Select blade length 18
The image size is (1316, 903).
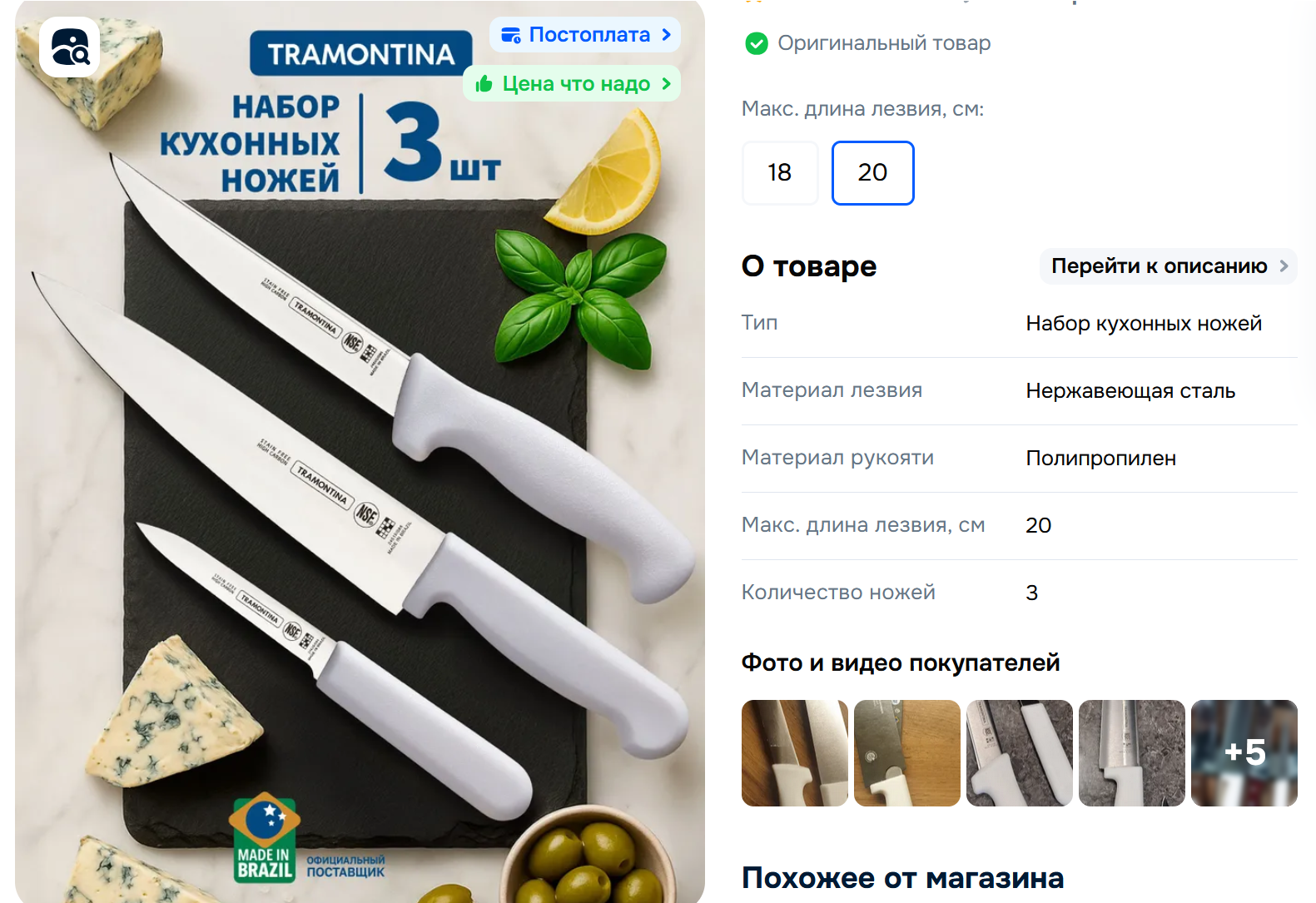point(780,172)
